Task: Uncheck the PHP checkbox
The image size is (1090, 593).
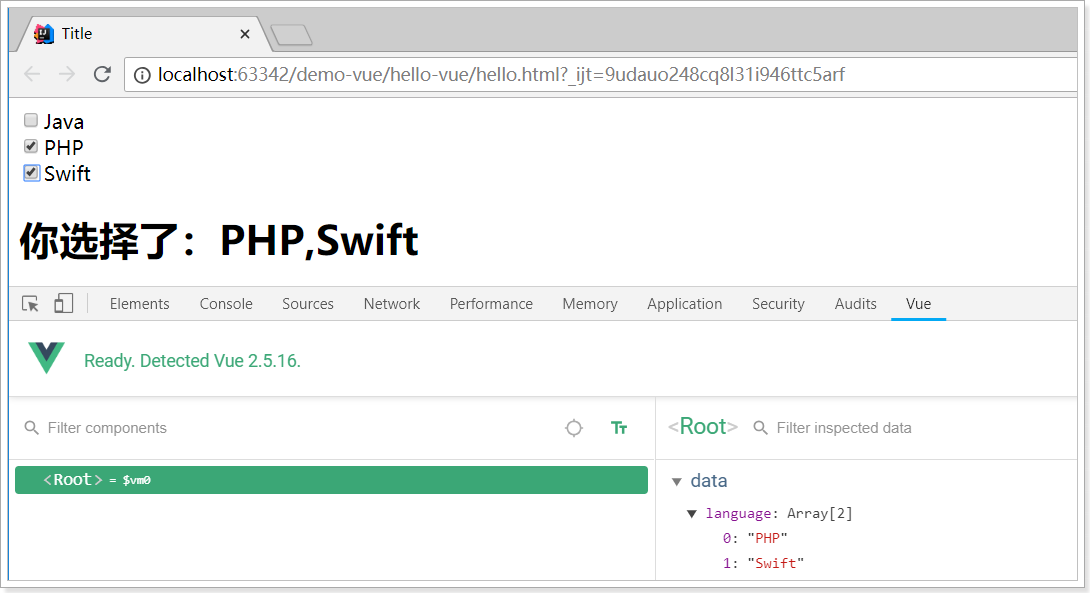Action: click(x=31, y=147)
